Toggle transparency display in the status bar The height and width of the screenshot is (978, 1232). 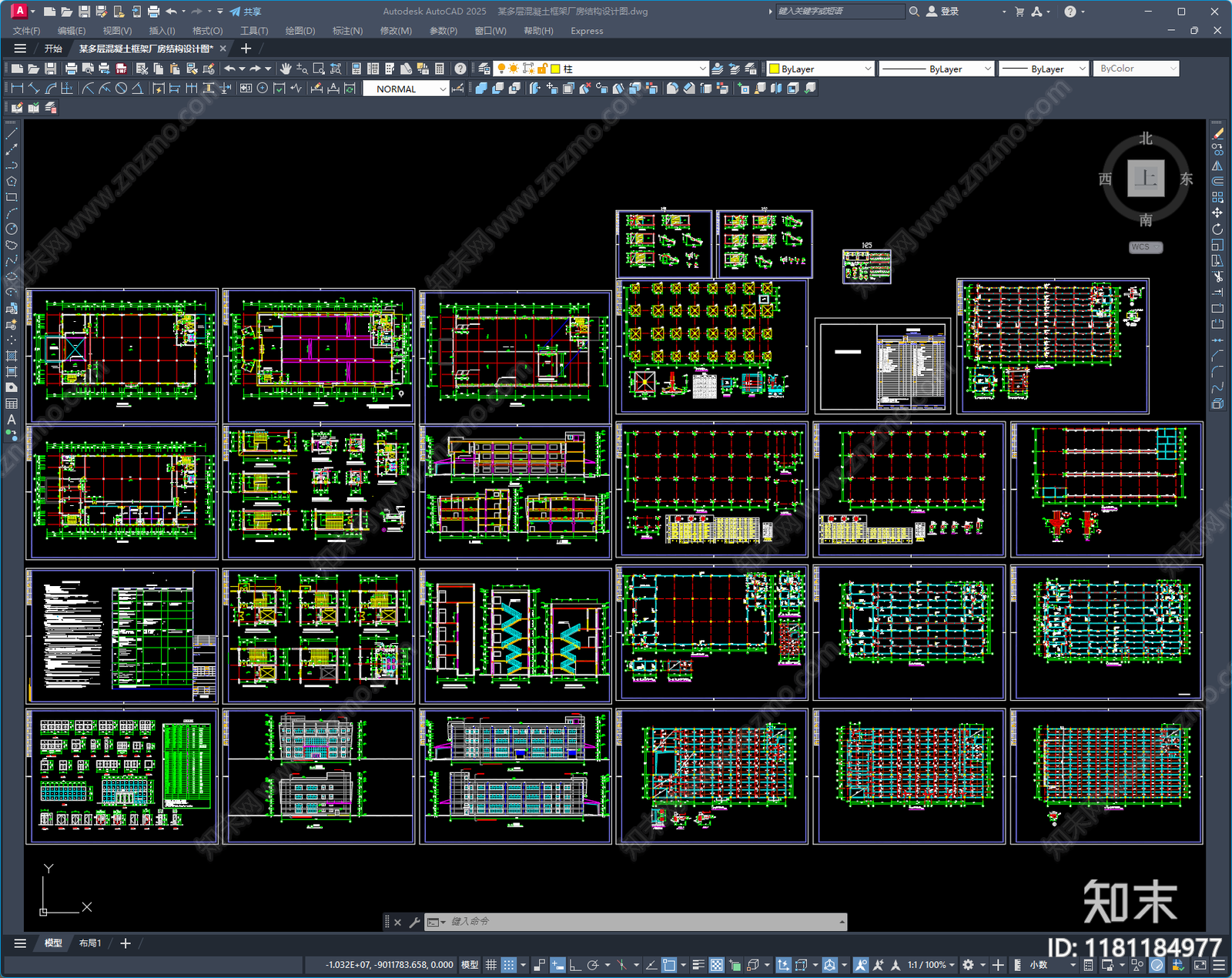(716, 965)
